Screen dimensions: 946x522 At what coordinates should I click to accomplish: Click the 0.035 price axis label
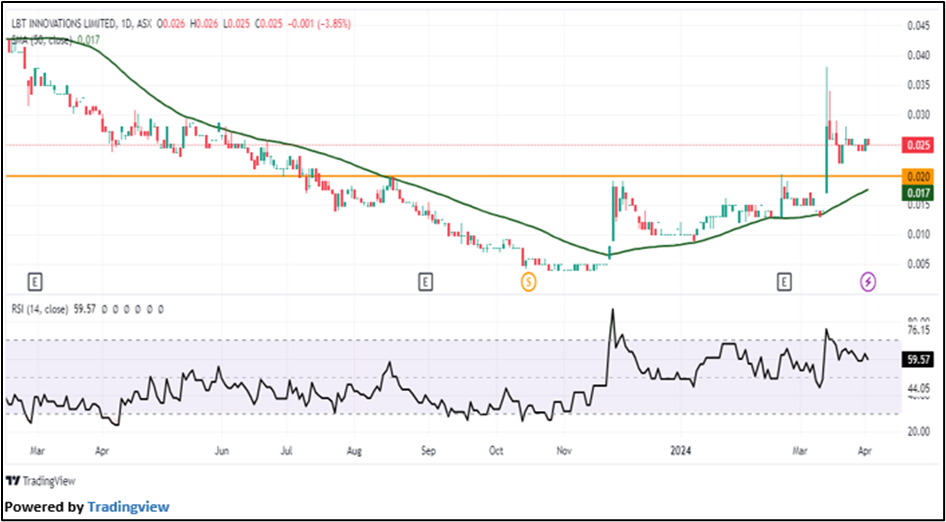(918, 85)
